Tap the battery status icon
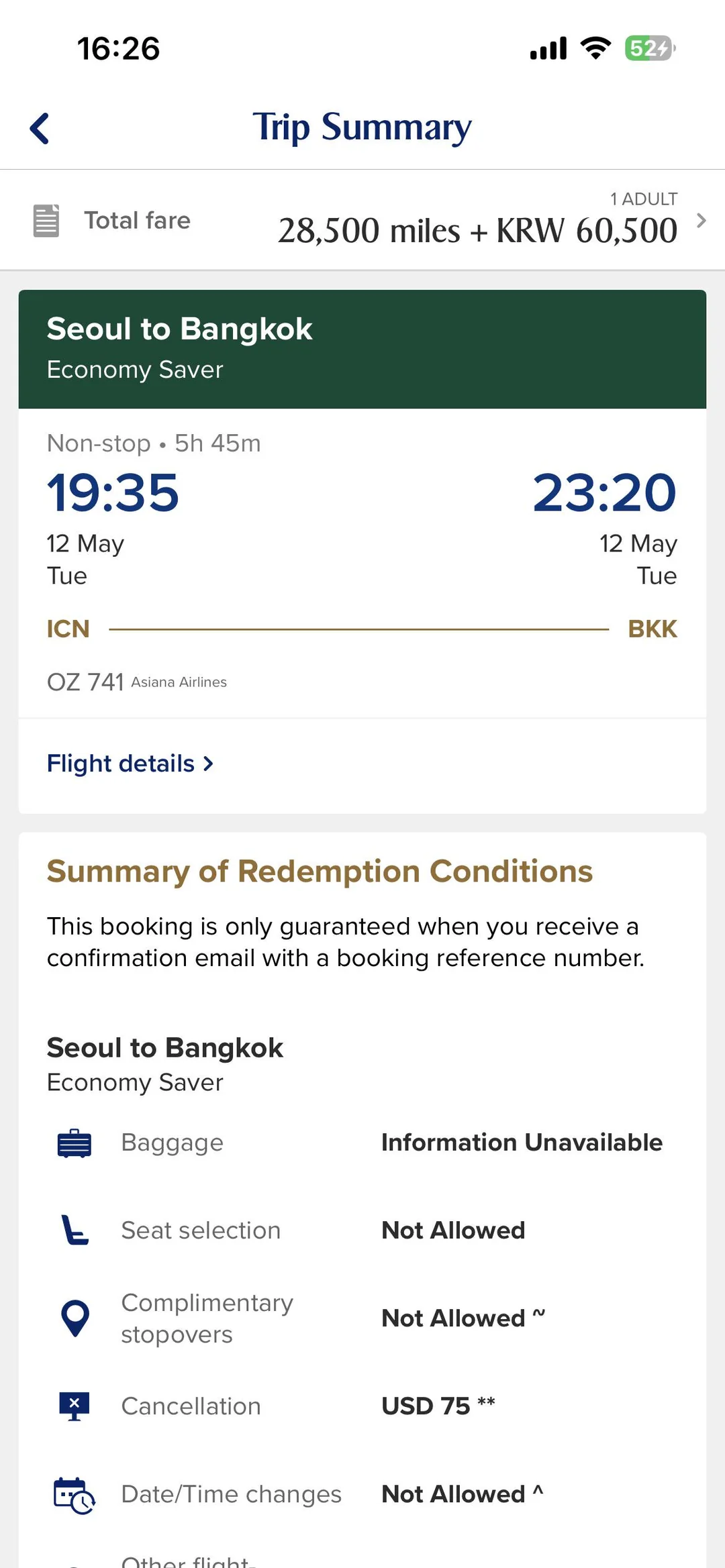The image size is (725, 1568). (649, 48)
